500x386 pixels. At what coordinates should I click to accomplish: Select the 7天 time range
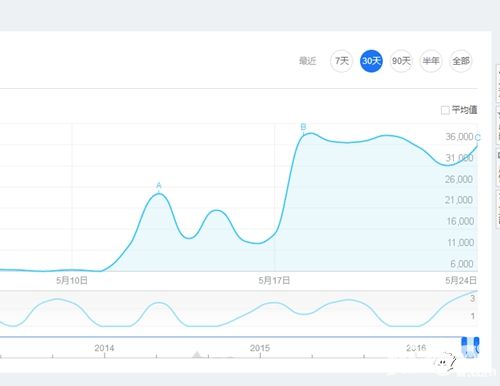click(x=341, y=61)
